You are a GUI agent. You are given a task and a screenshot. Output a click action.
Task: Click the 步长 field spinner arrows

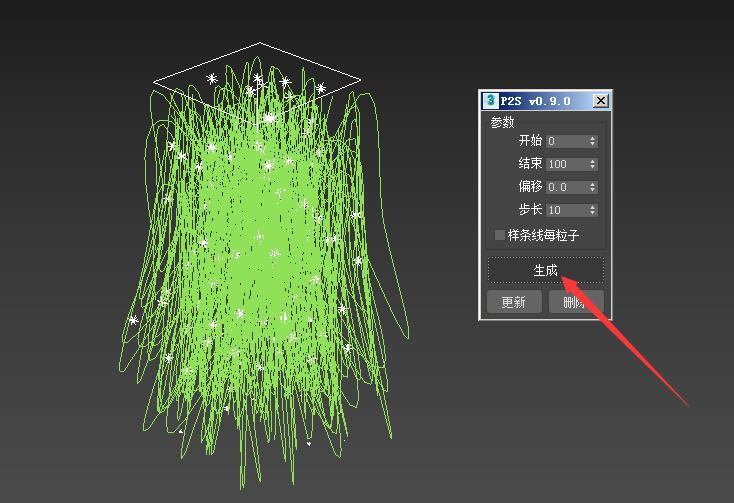point(593,210)
